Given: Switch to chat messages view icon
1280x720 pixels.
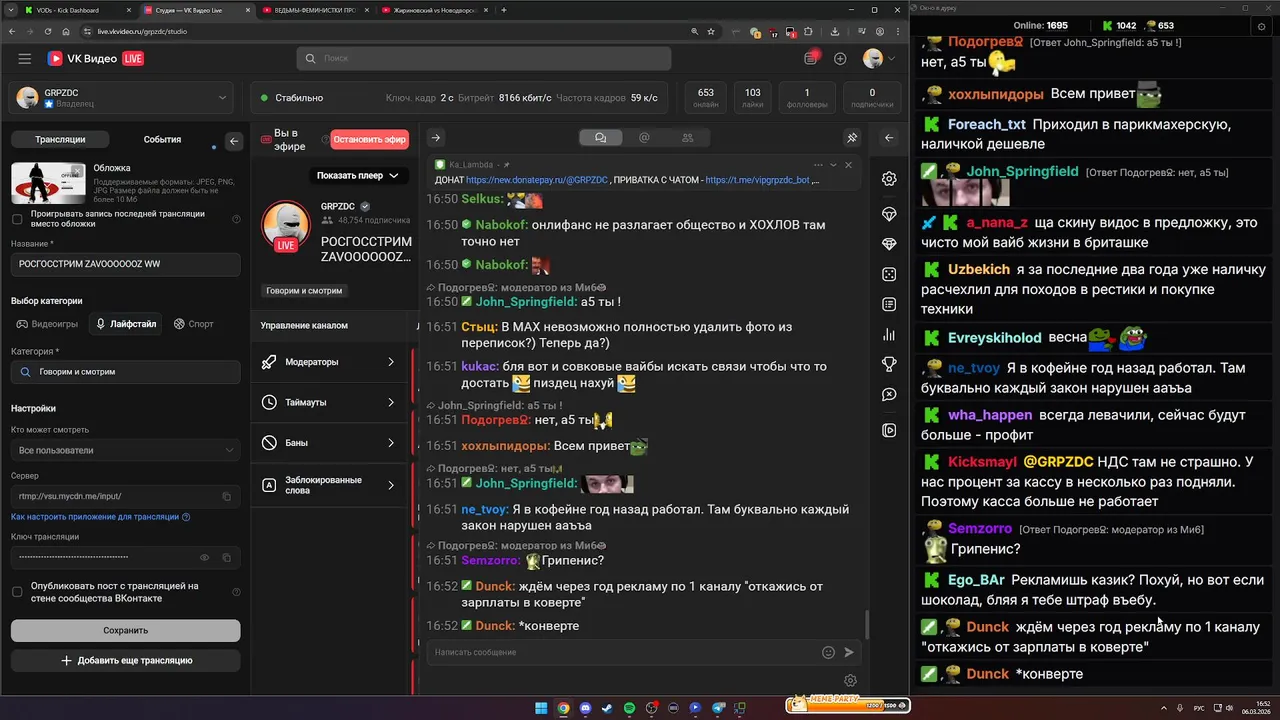Looking at the screenshot, I should click(x=600, y=138).
